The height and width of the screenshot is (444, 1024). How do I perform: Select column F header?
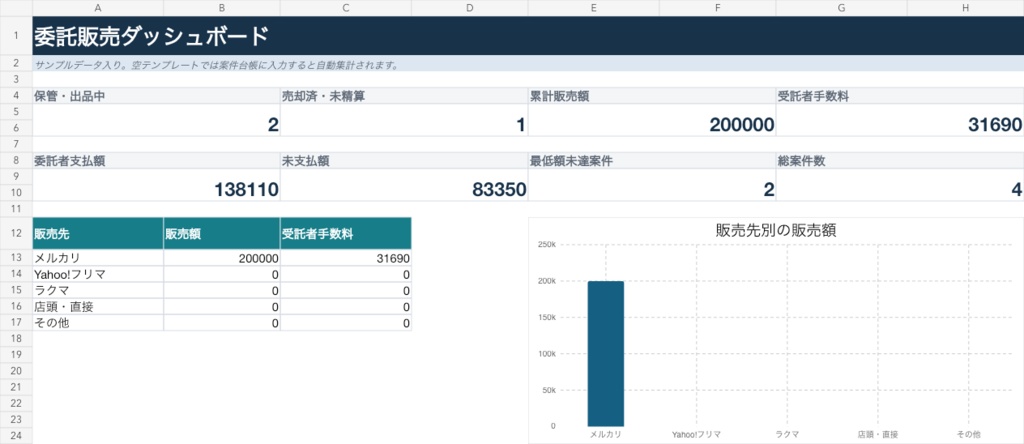(717, 8)
